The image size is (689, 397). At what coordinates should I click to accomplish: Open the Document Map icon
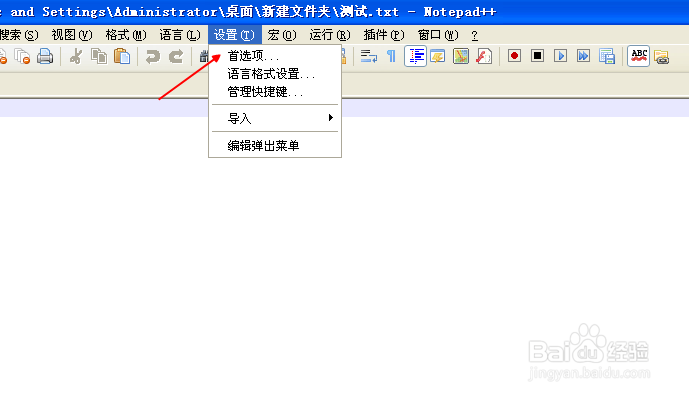461,56
